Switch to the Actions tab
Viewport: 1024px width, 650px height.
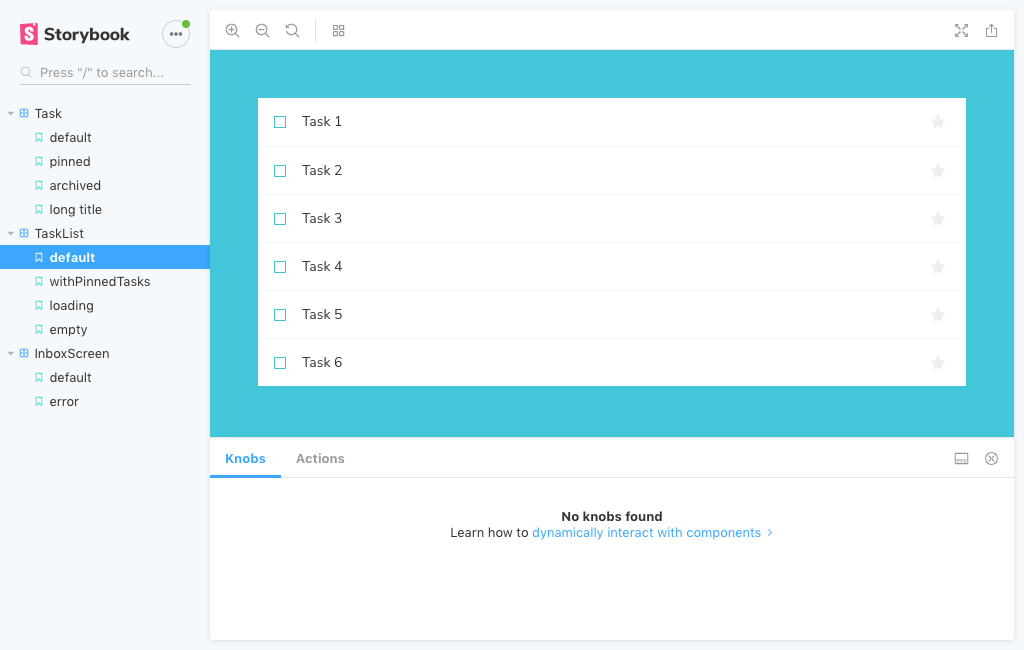point(320,459)
